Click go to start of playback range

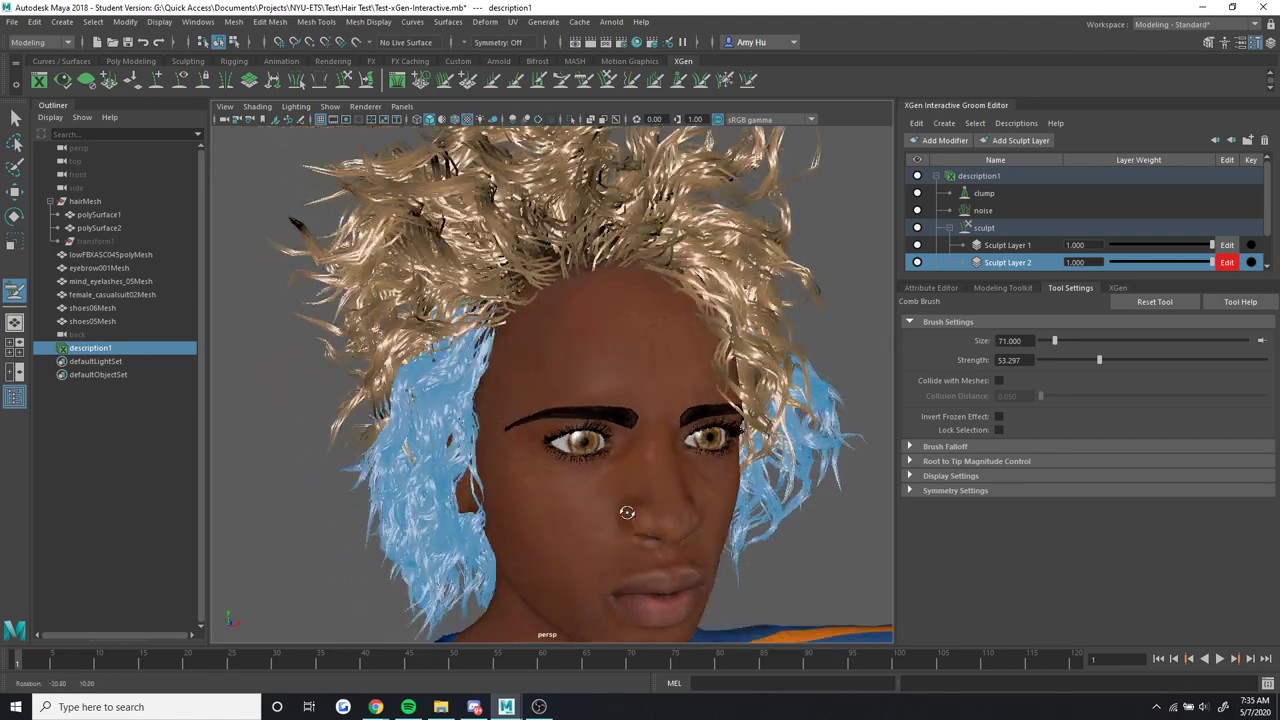point(1158,659)
